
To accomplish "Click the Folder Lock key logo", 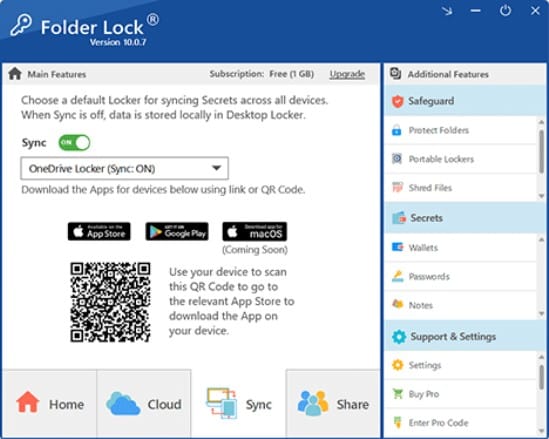I will pyautogui.click(x=21, y=25).
